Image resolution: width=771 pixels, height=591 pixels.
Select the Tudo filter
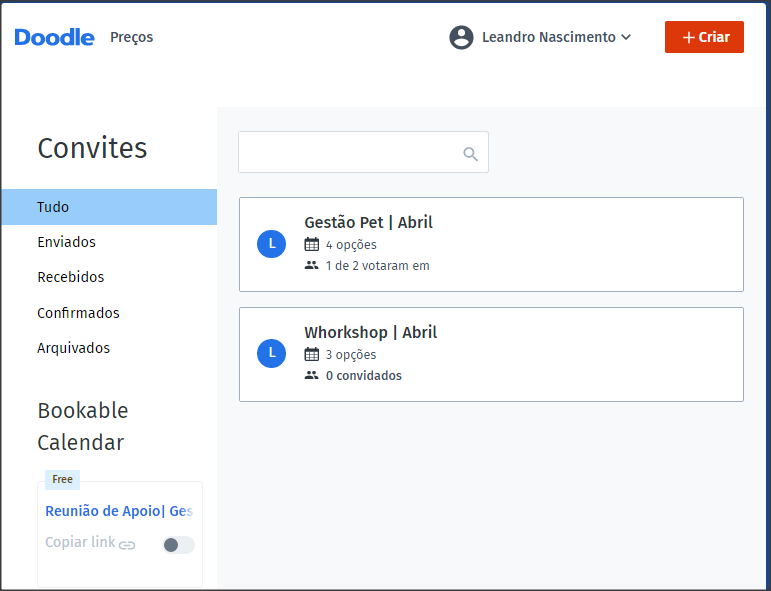point(109,207)
